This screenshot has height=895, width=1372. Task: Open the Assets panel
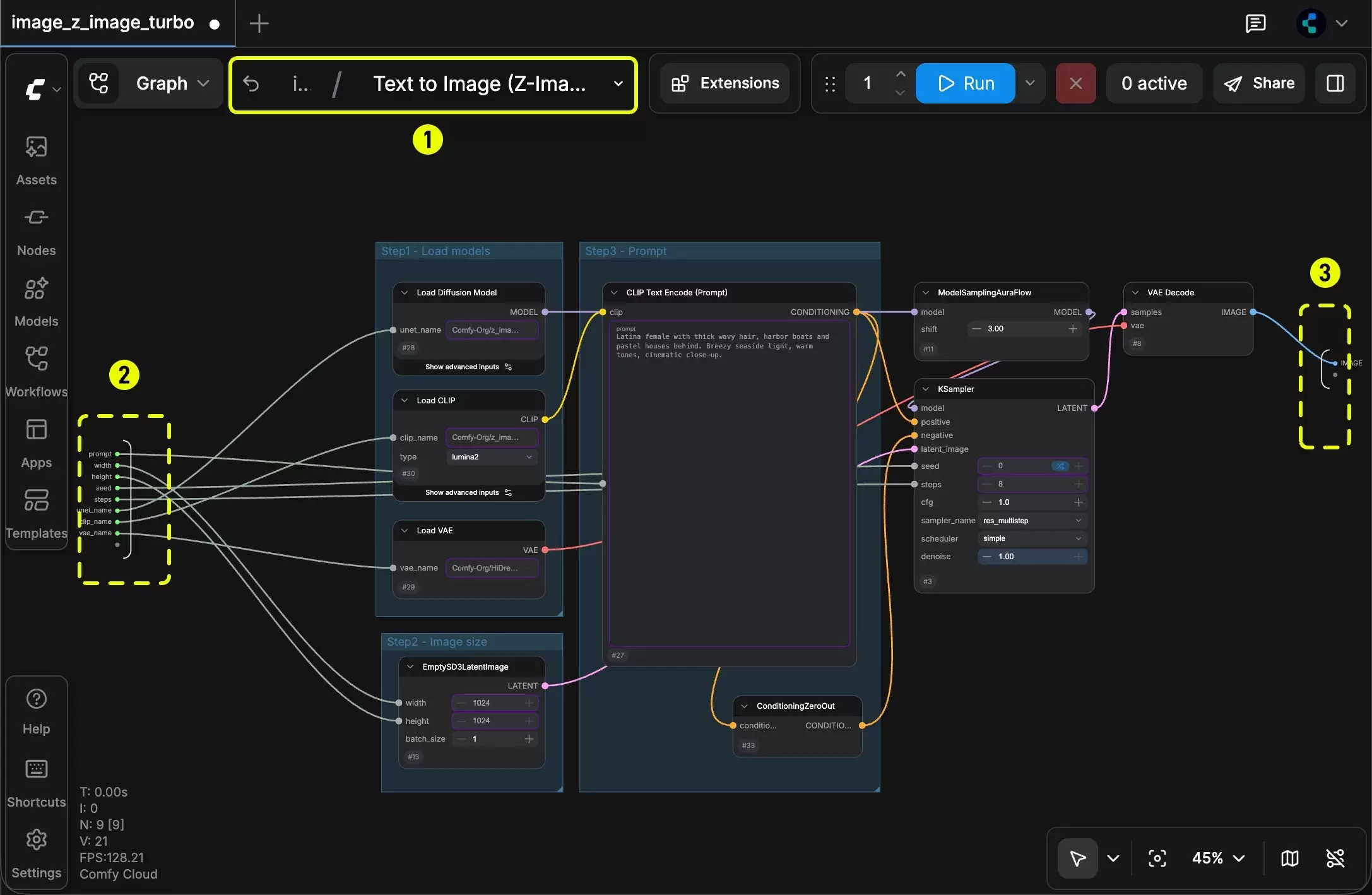(x=36, y=161)
